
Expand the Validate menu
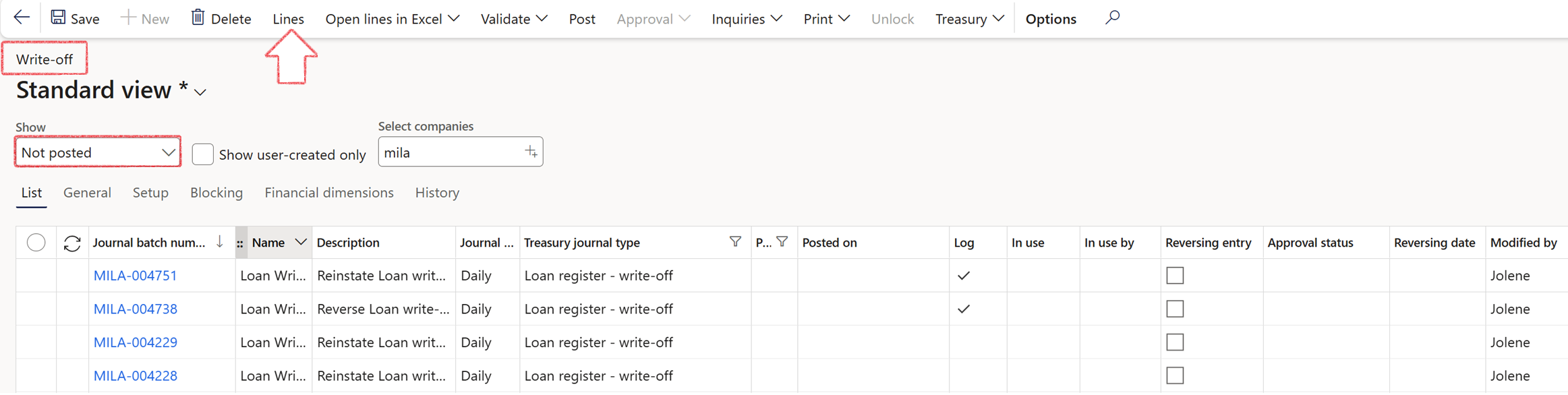tap(513, 19)
